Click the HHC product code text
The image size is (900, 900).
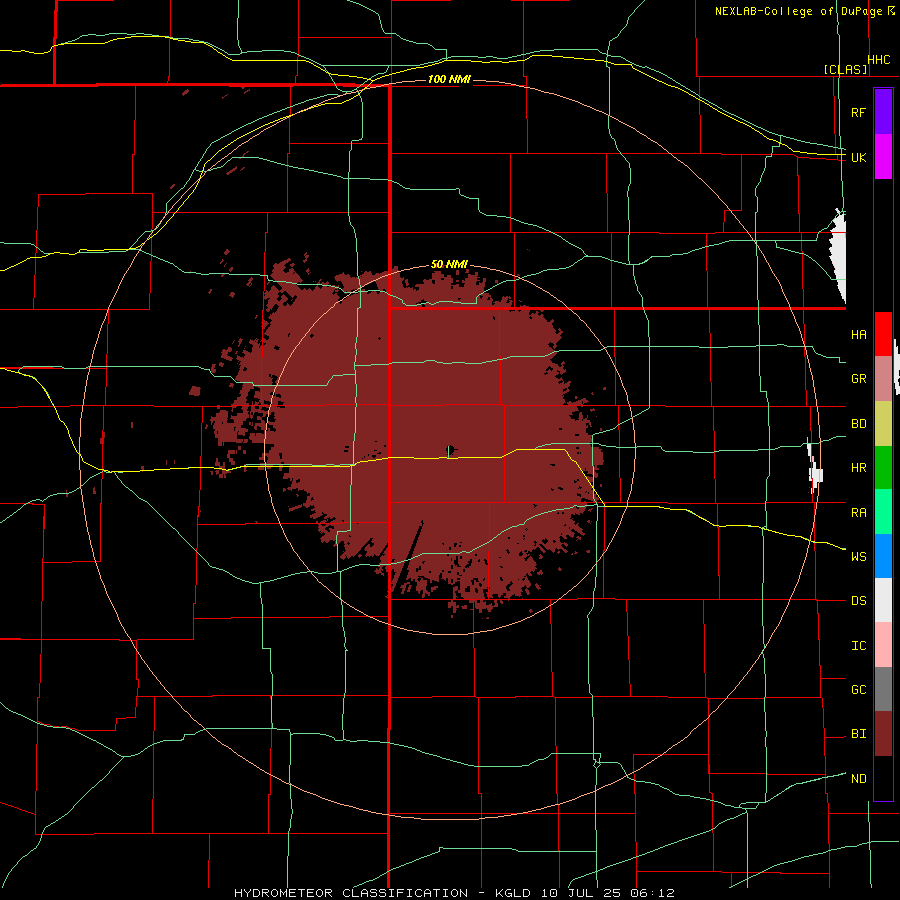pos(879,60)
